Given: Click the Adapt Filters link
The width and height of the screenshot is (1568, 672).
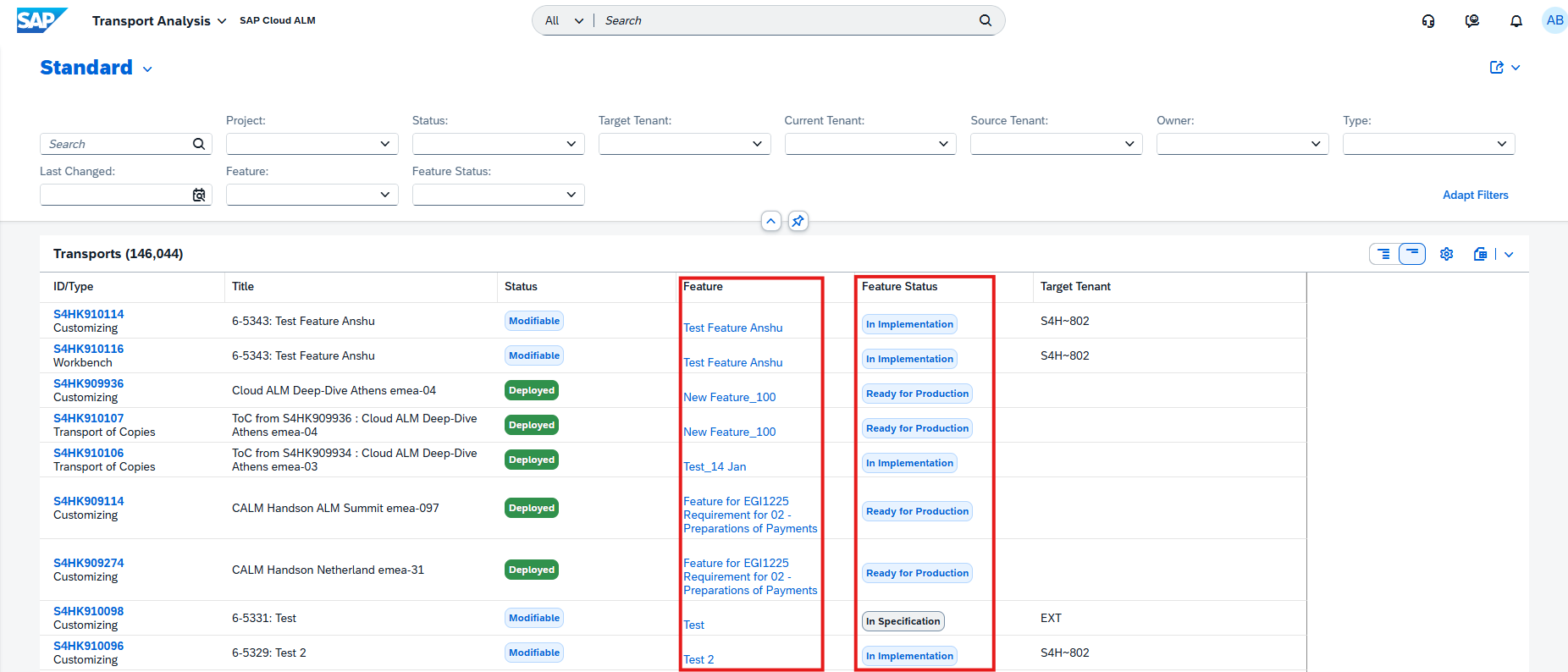Looking at the screenshot, I should pyautogui.click(x=1475, y=195).
